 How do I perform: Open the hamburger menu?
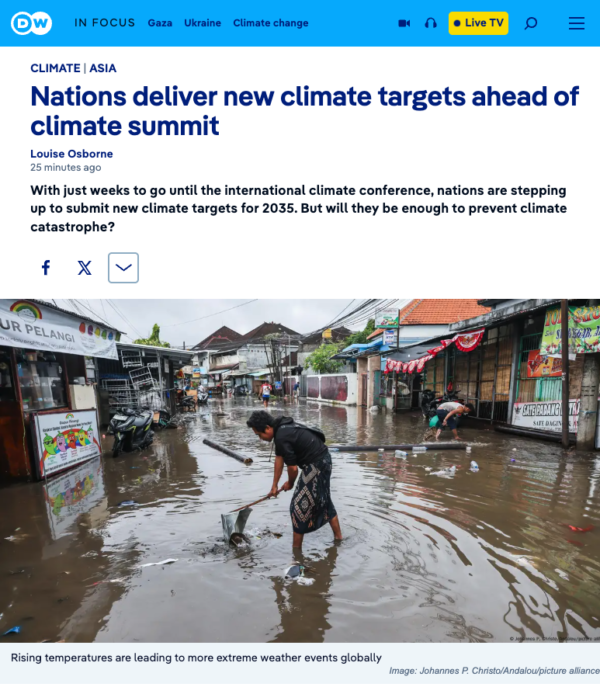click(x=577, y=23)
